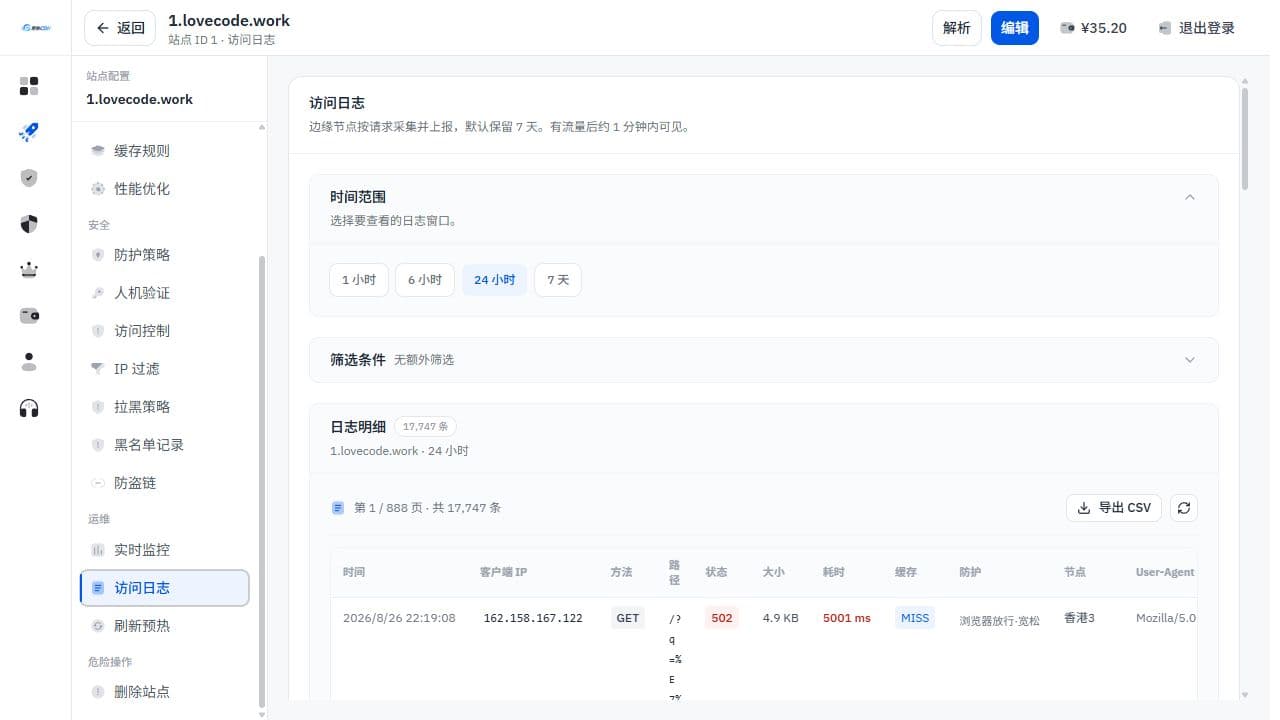Click the 5001 ms latency value
Viewport: 1280px width, 720px height.
point(847,618)
